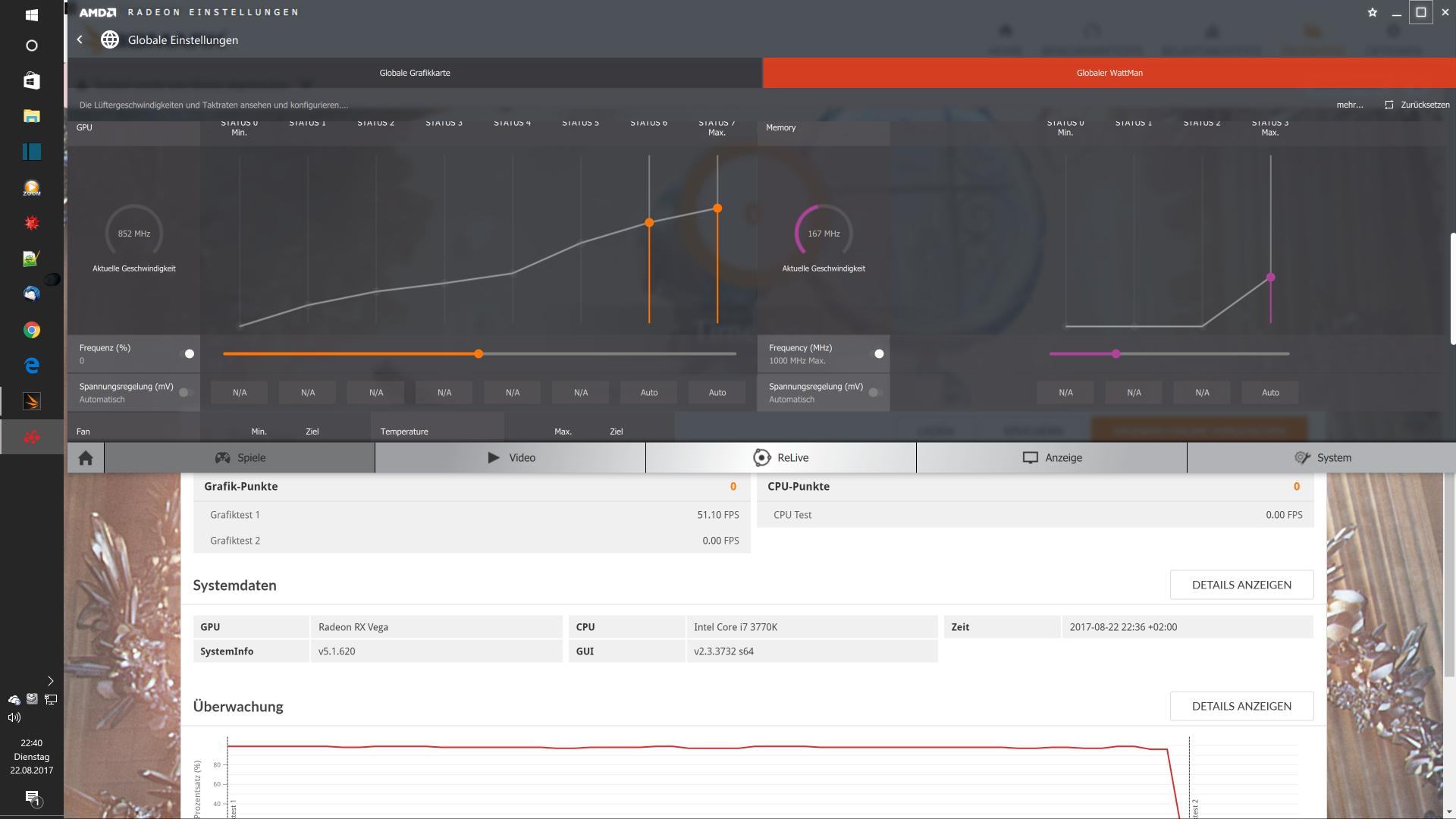
Task: Click the Grafiktest 2 row in 3DMark
Action: (472, 541)
